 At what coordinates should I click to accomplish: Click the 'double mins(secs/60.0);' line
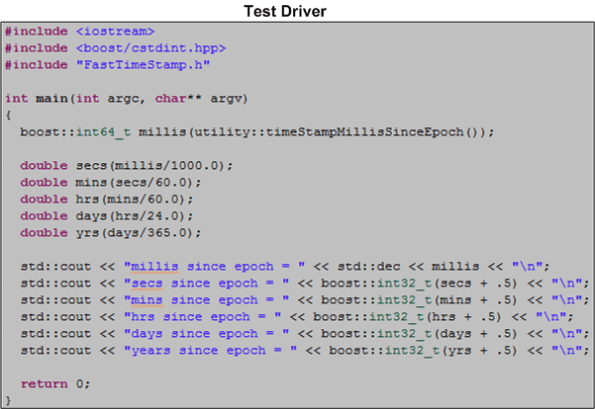coord(110,182)
